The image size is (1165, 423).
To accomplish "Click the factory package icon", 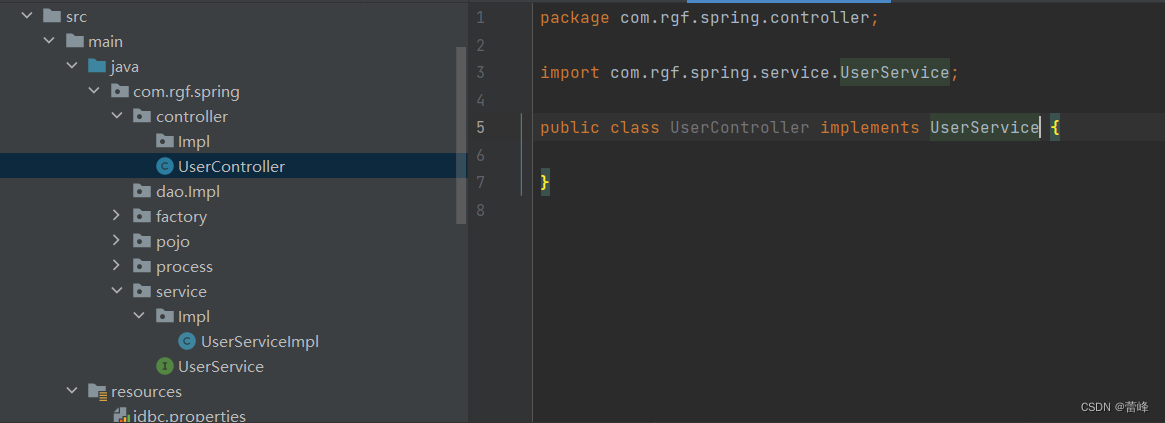I will click(142, 216).
